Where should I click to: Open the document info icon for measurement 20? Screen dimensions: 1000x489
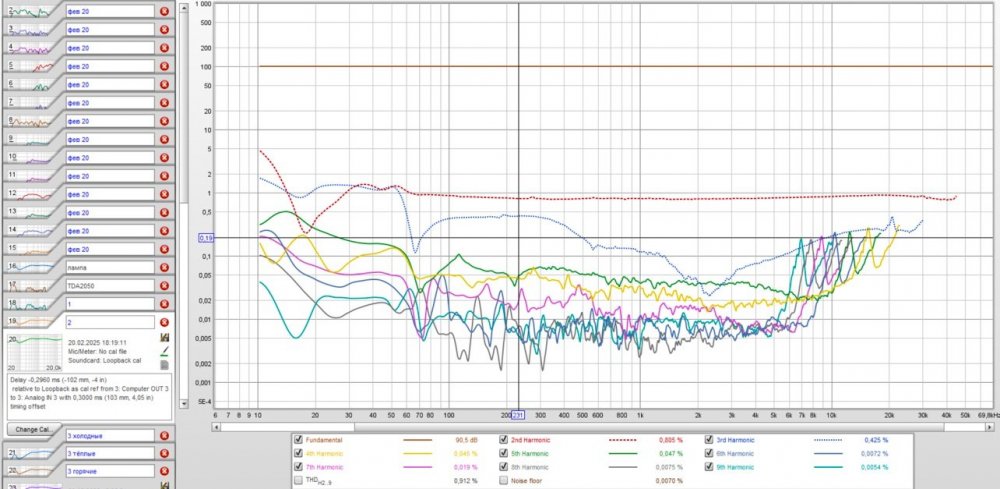pyautogui.click(x=164, y=366)
